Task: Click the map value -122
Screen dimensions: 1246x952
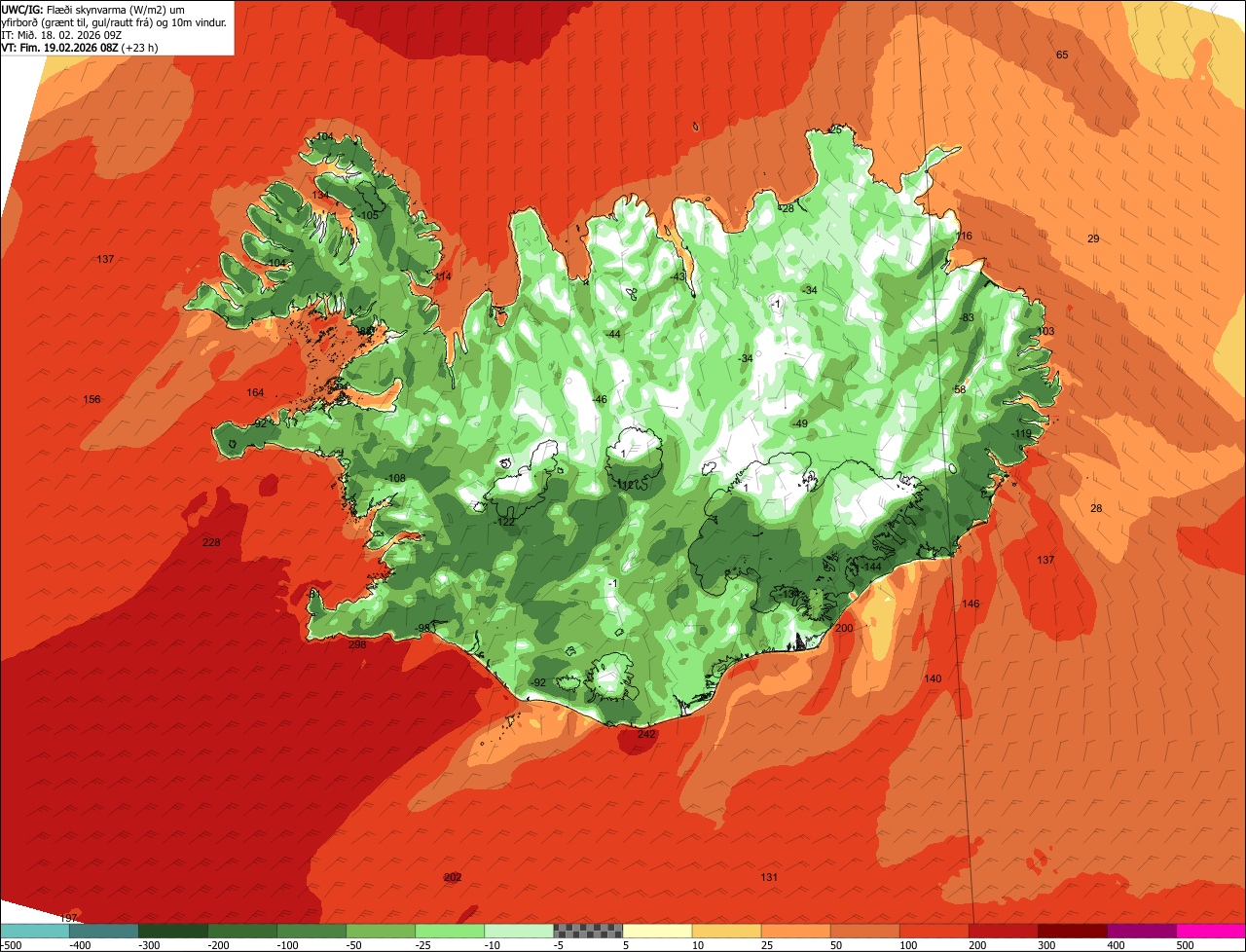Action: point(505,522)
